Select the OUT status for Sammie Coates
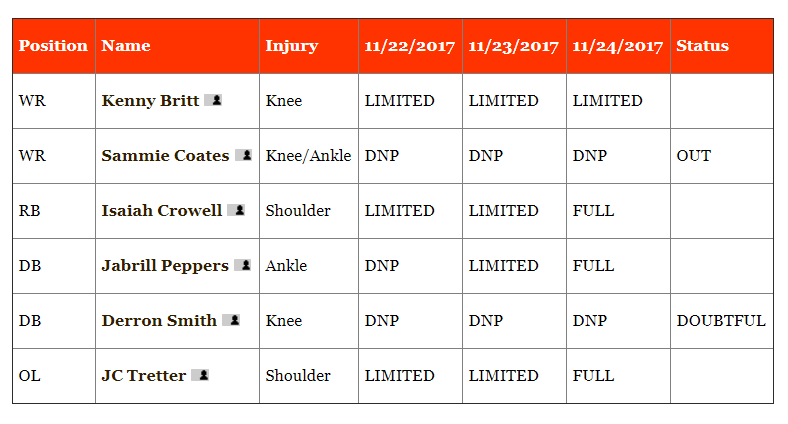The width and height of the screenshot is (788, 424). [694, 156]
